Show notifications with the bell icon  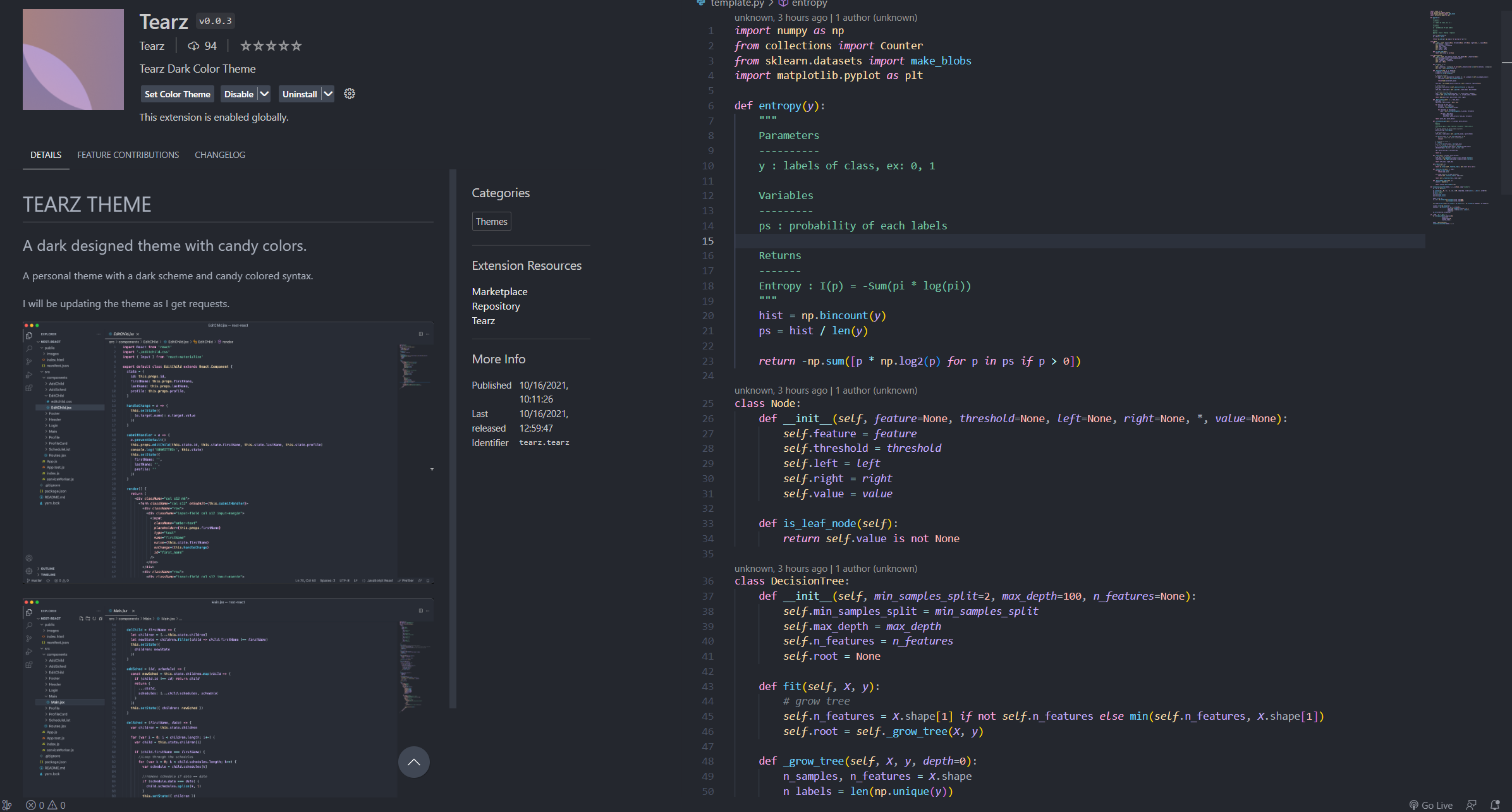coord(1495,805)
